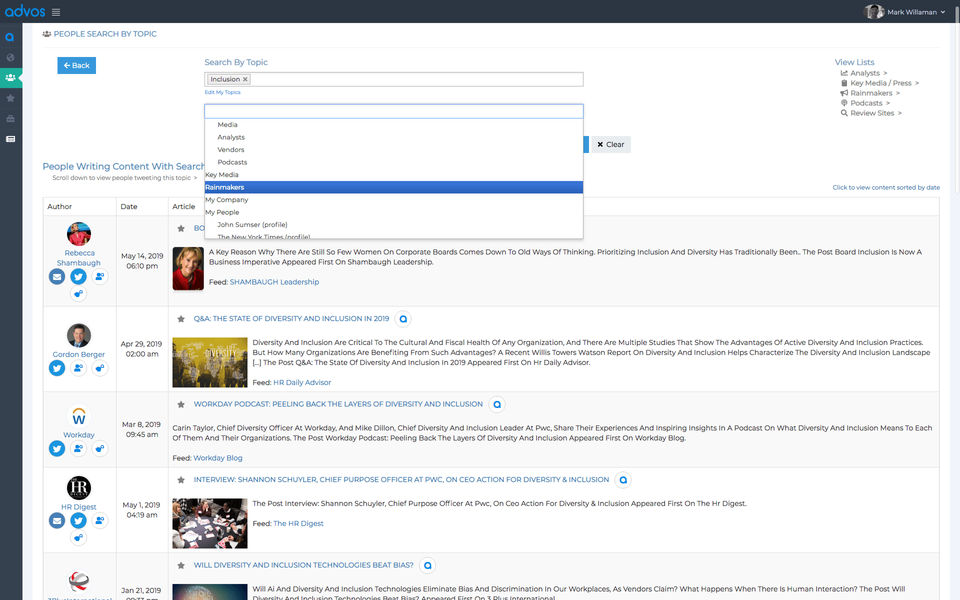Select Analysts in the dropdown list
Screen dimensions: 960x600
(394, 137)
